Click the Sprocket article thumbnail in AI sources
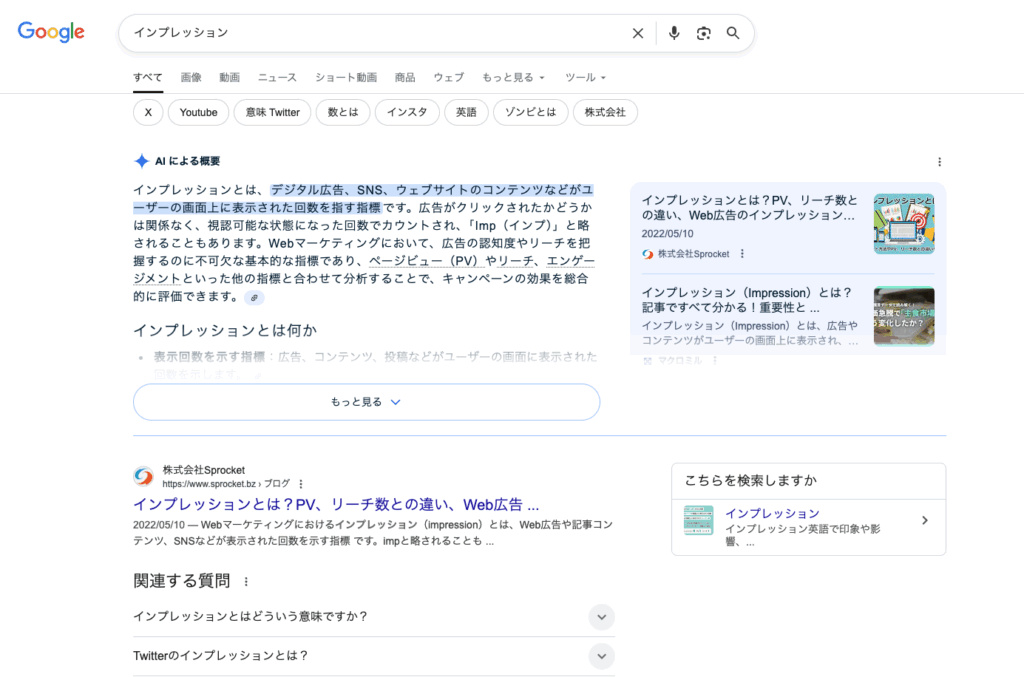This screenshot has height=677, width=1024. [903, 223]
